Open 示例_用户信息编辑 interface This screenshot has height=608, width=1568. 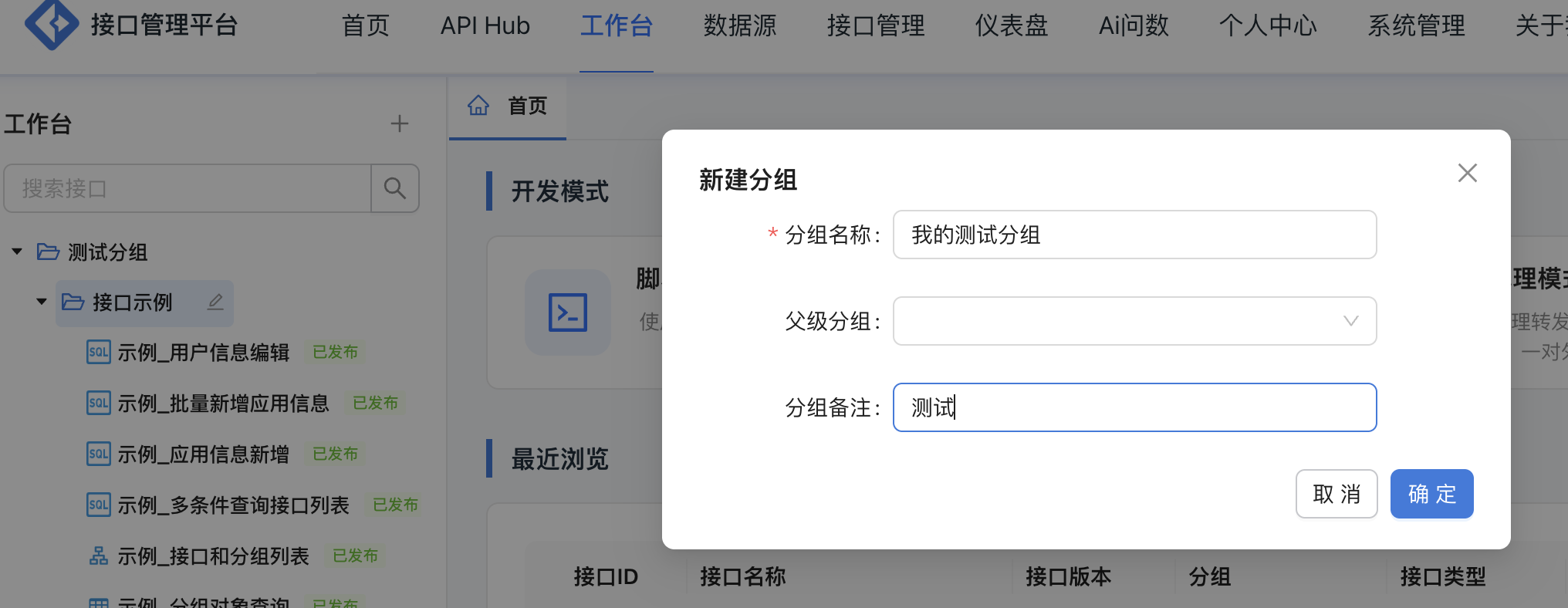click(203, 353)
